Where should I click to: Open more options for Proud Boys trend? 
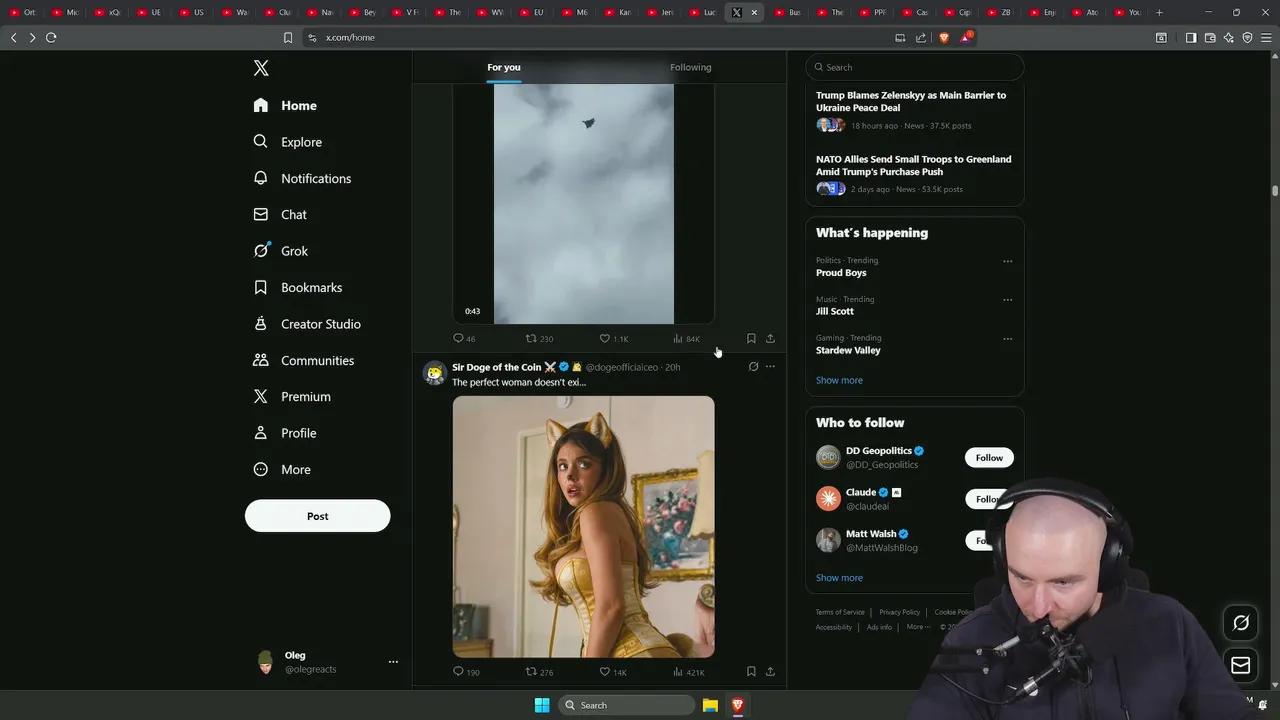[x=1007, y=261]
